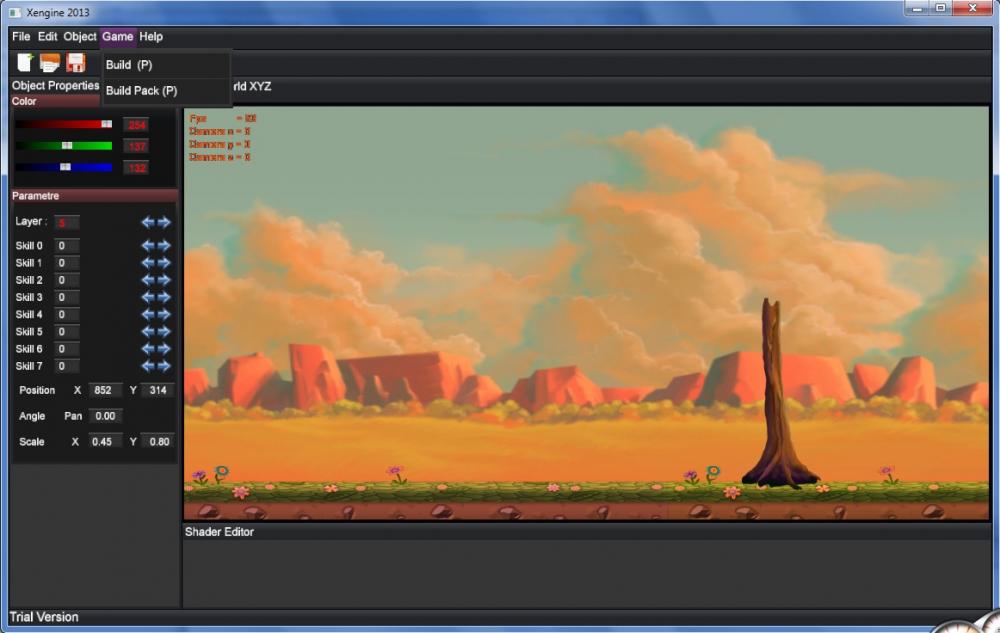Close the Xengine 2013 window
This screenshot has width=1000, height=633.
pyautogui.click(x=973, y=8)
